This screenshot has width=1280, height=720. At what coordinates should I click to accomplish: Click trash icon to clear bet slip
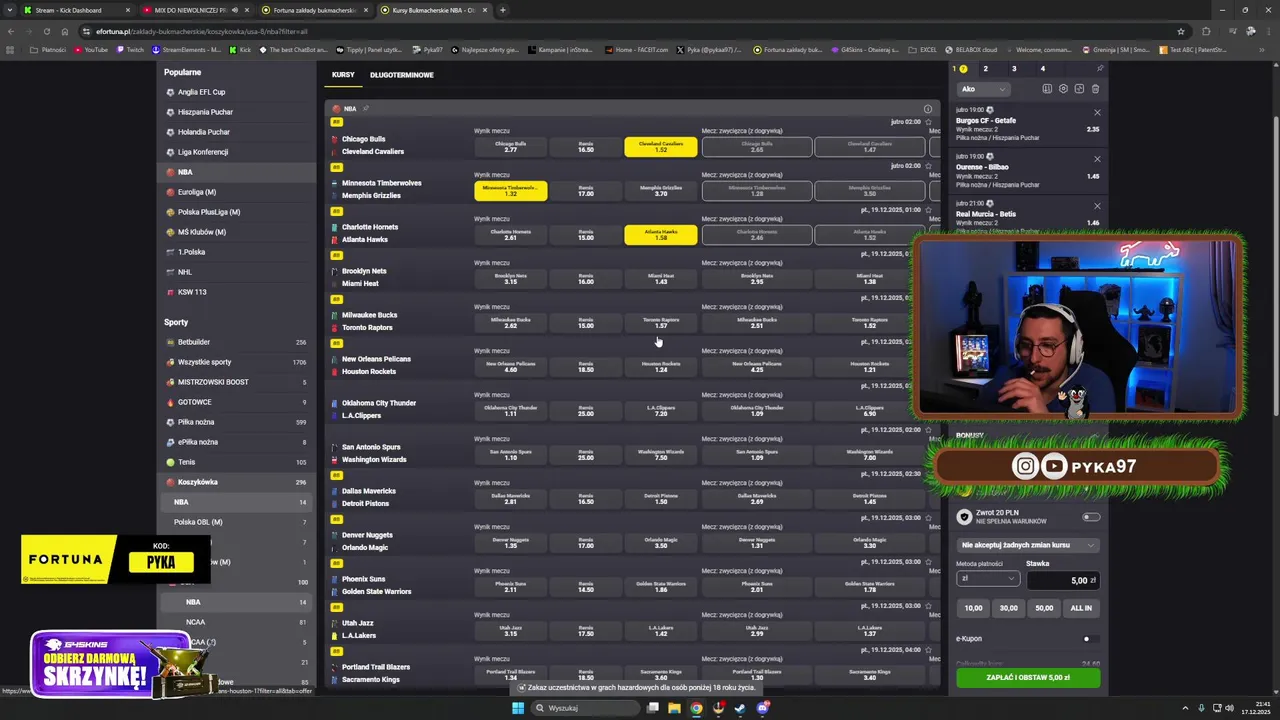(1095, 89)
